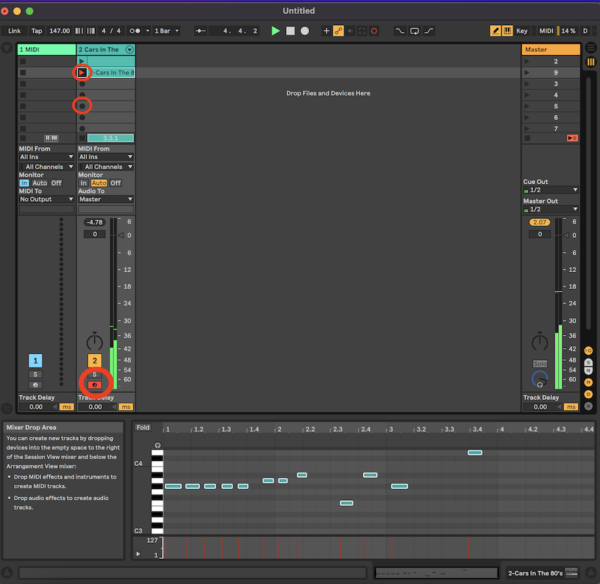Viewport: 600px width, 584px height.
Task: Switch to Arrangement view icon at top right
Action: 591,48
